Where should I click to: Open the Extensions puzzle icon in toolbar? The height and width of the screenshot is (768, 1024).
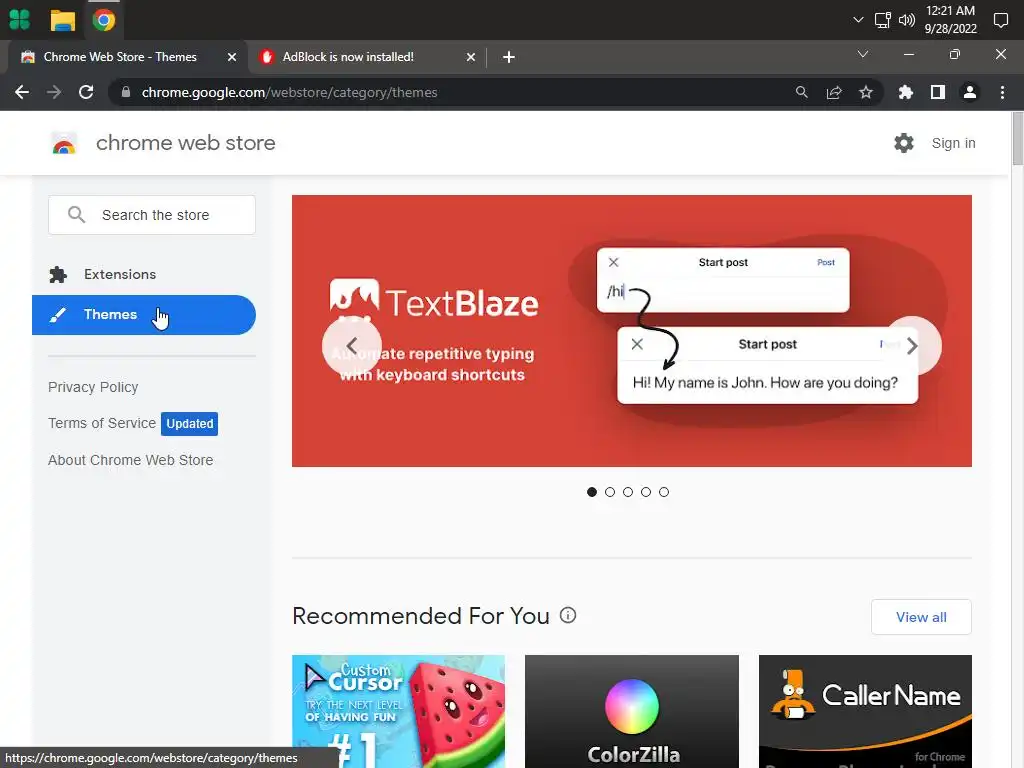click(x=905, y=92)
